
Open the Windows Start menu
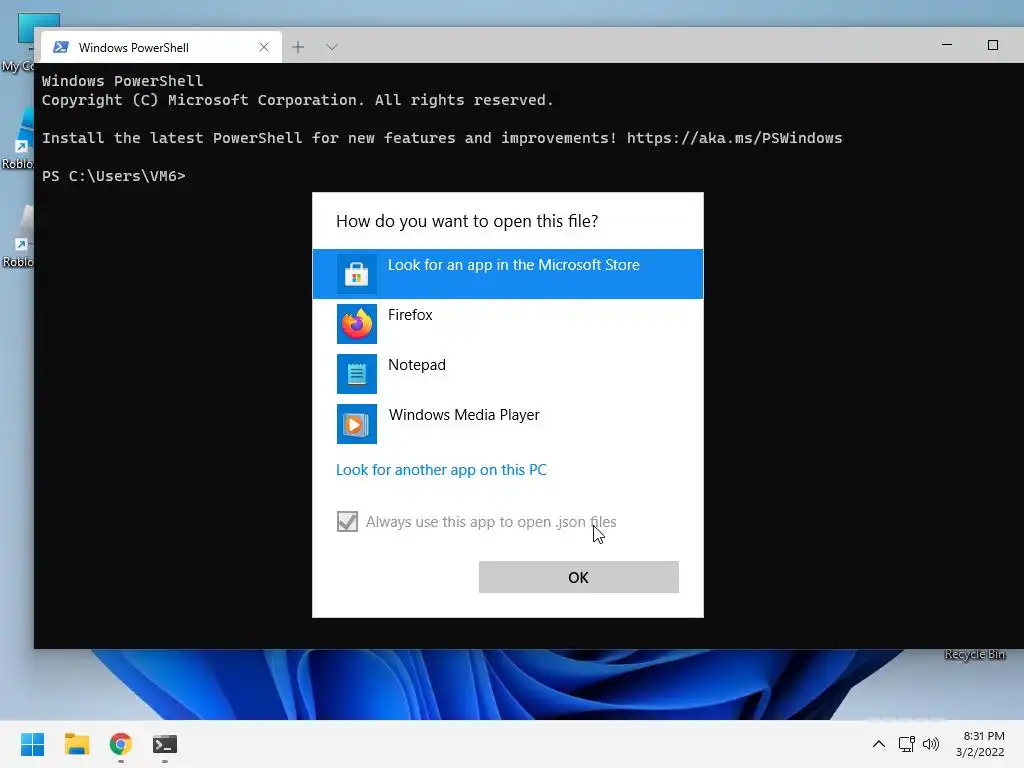pos(33,744)
